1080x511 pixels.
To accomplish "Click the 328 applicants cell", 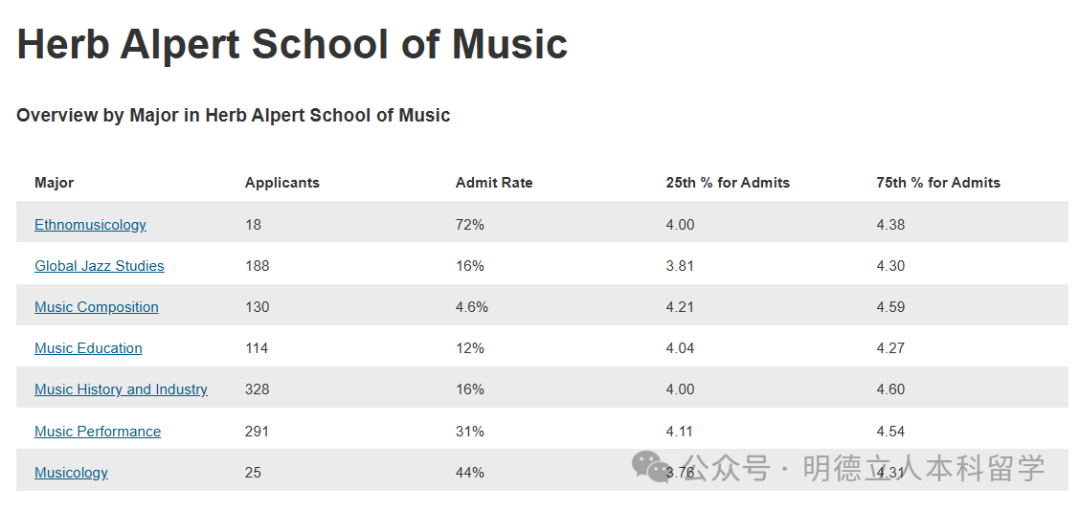I will 257,389.
